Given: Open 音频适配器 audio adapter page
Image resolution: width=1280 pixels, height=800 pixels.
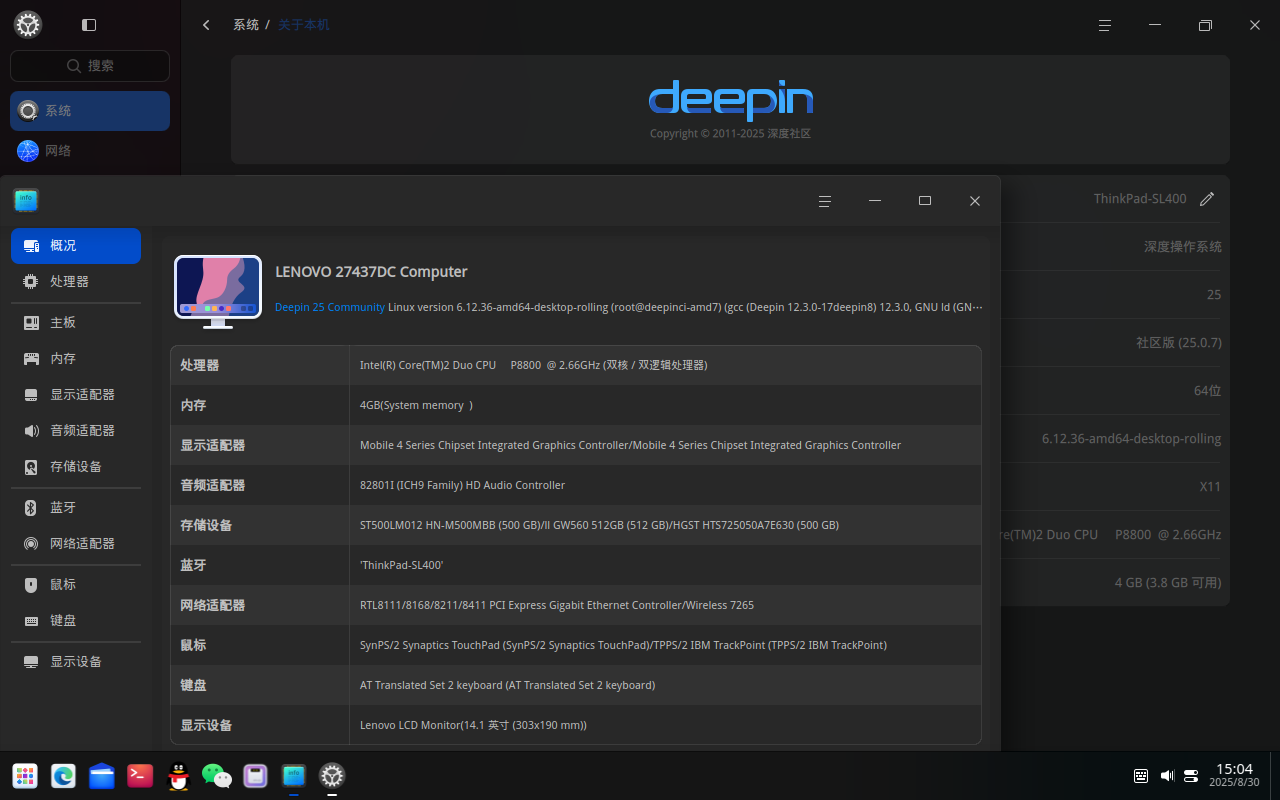Looking at the screenshot, I should pyautogui.click(x=76, y=431).
